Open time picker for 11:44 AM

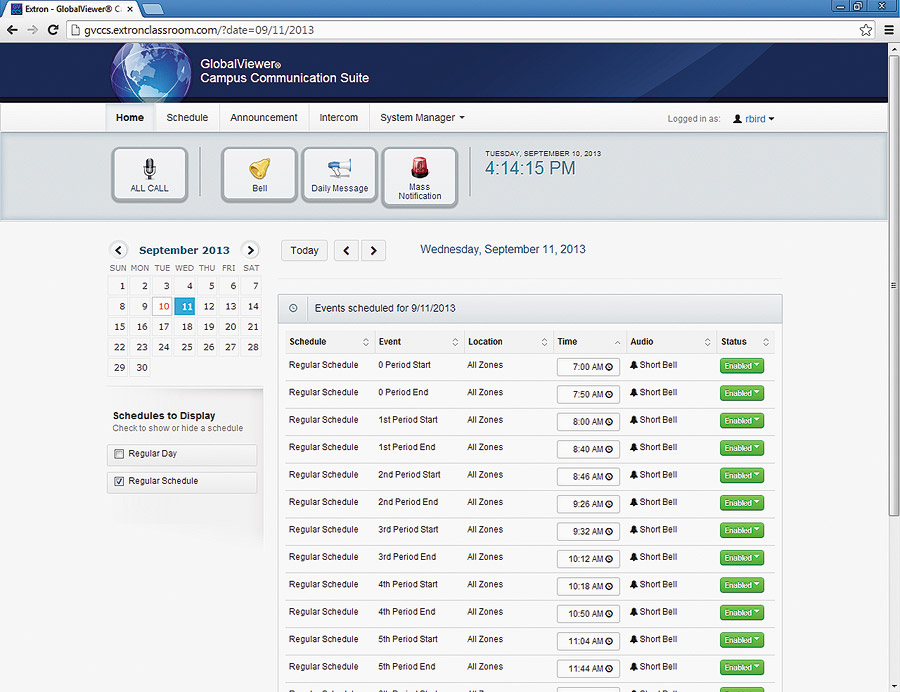(609, 668)
